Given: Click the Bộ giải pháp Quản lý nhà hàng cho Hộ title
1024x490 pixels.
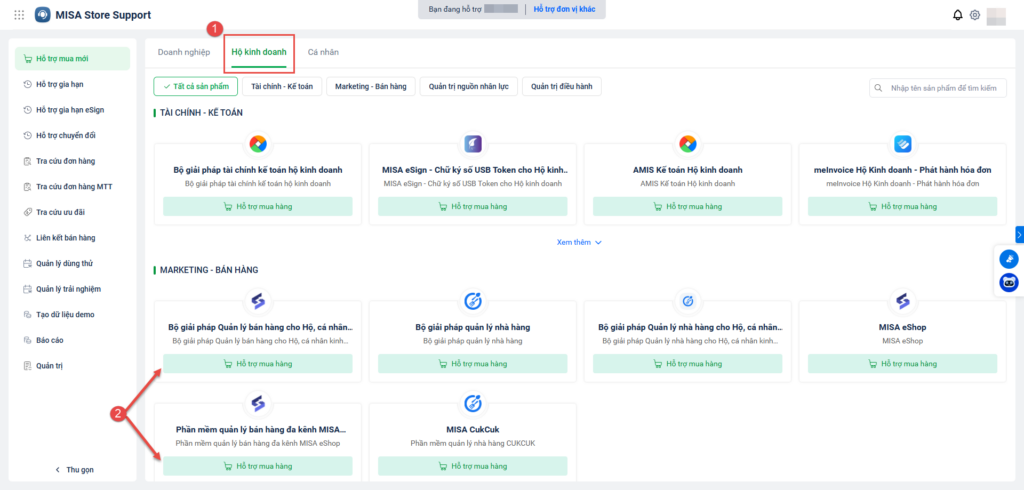Looking at the screenshot, I should [690, 327].
